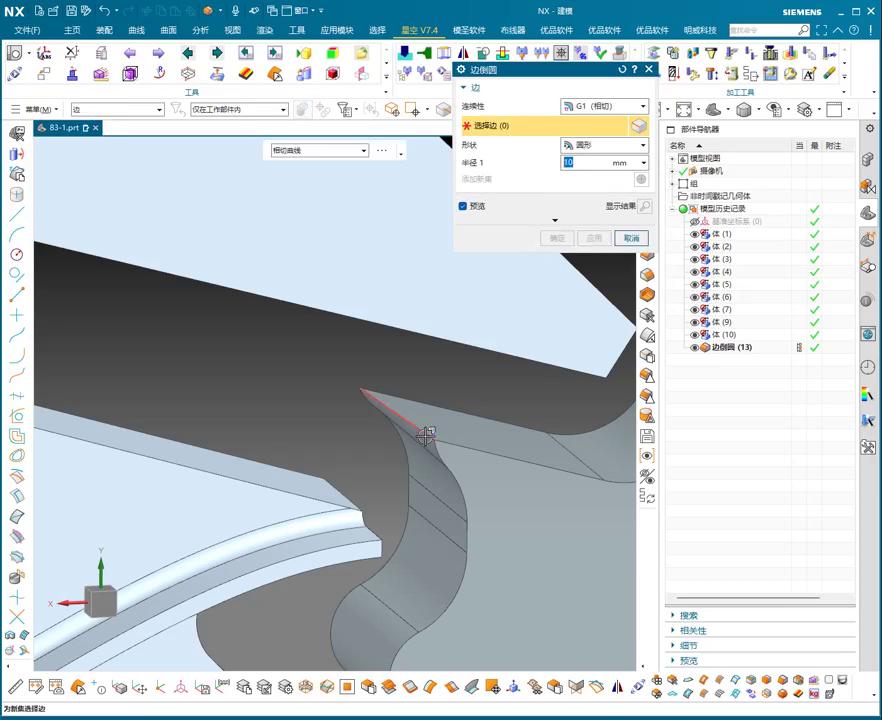Click the 显示结果 magnifier icon

[644, 207]
